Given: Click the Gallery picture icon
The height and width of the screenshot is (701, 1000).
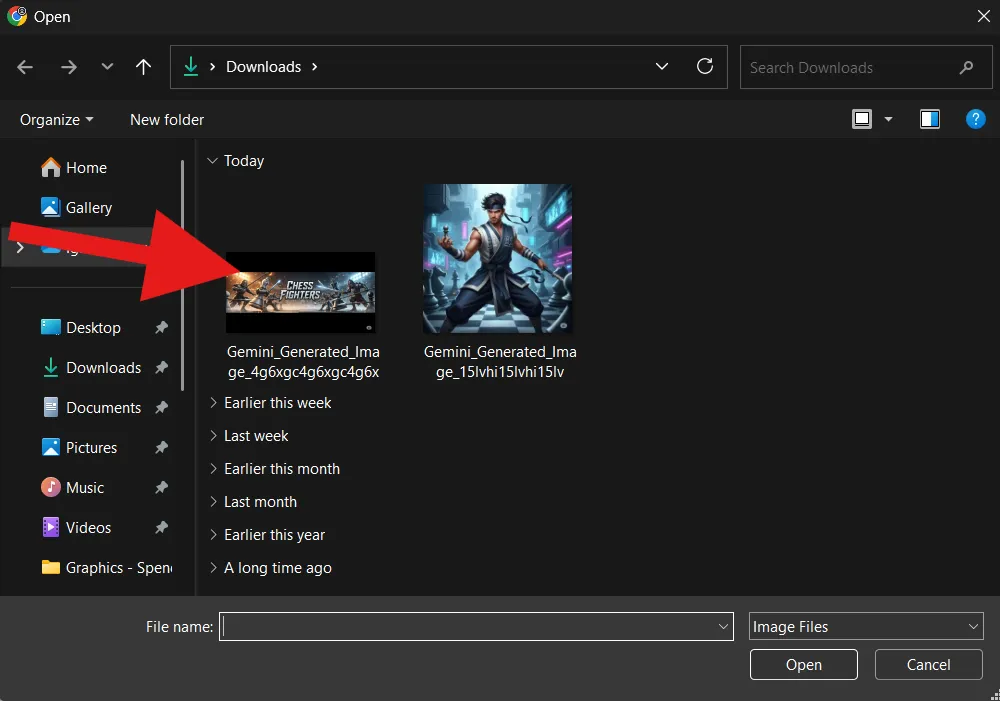Looking at the screenshot, I should click(50, 207).
